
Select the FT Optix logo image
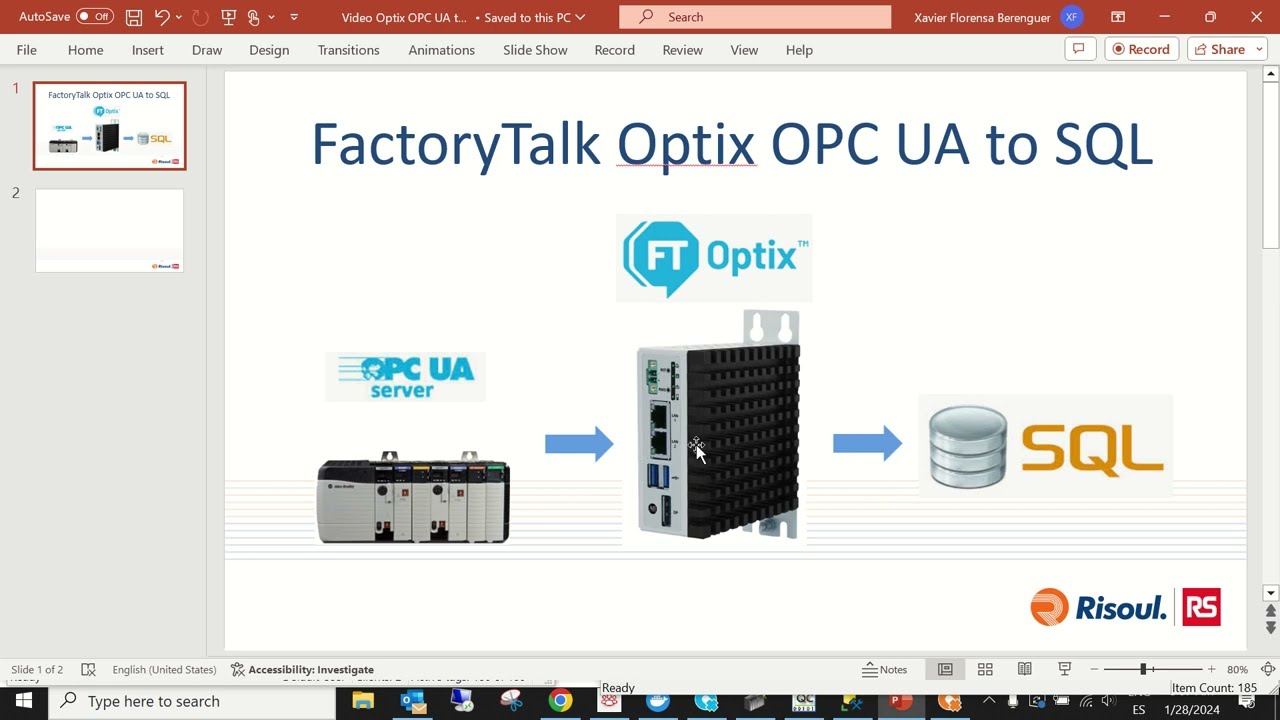pyautogui.click(x=714, y=258)
